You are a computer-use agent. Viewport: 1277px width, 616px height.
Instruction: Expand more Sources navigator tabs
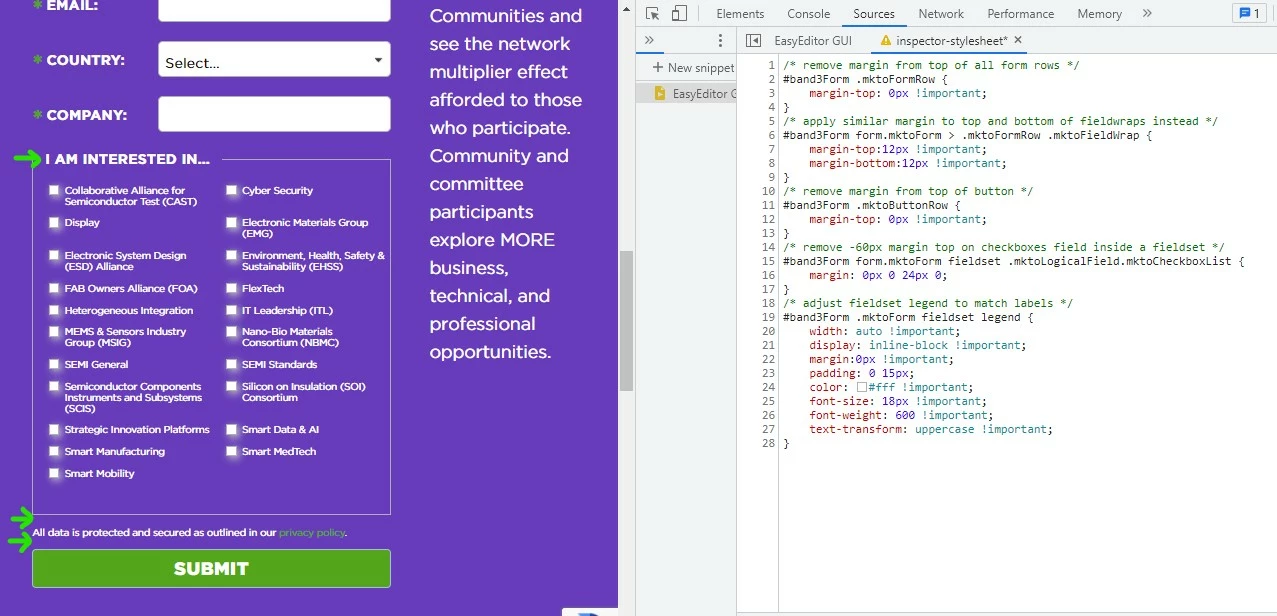point(649,40)
